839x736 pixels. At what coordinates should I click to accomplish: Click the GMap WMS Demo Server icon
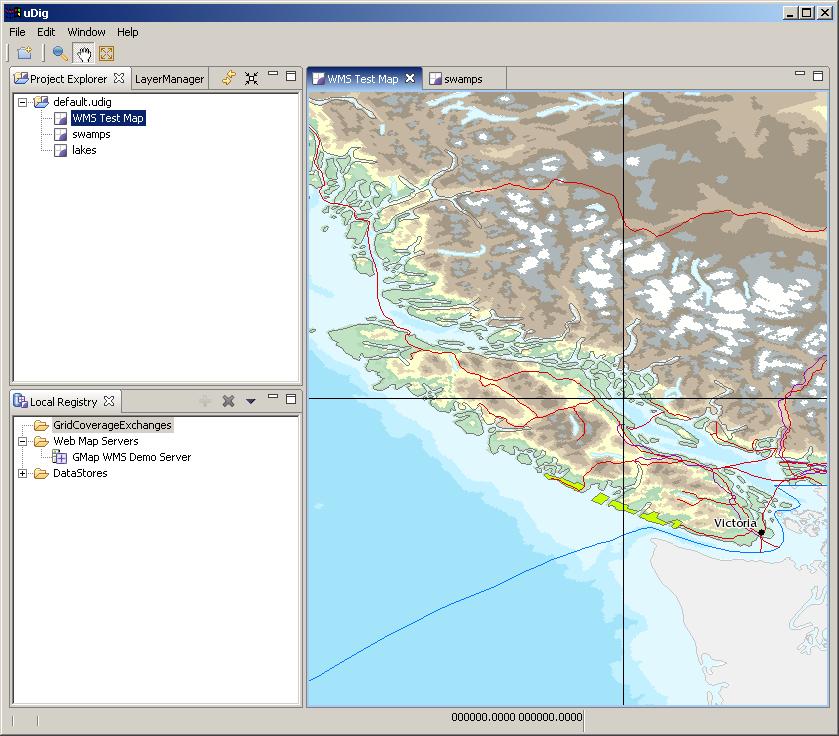pyautogui.click(x=61, y=457)
